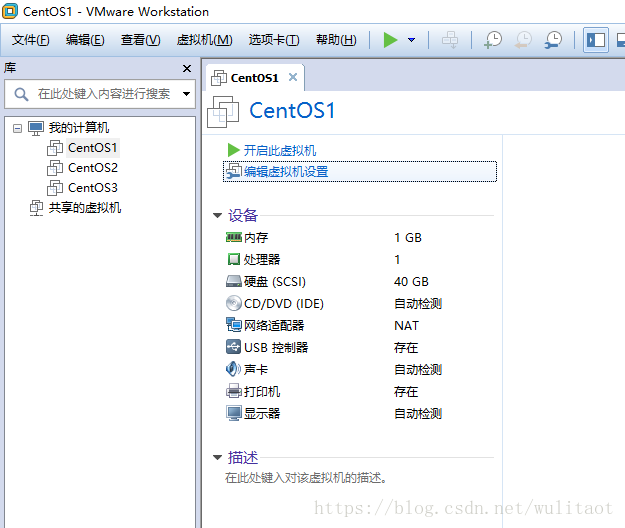625x528 pixels.
Task: Select the USB 控制器 device label
Action: [276, 347]
